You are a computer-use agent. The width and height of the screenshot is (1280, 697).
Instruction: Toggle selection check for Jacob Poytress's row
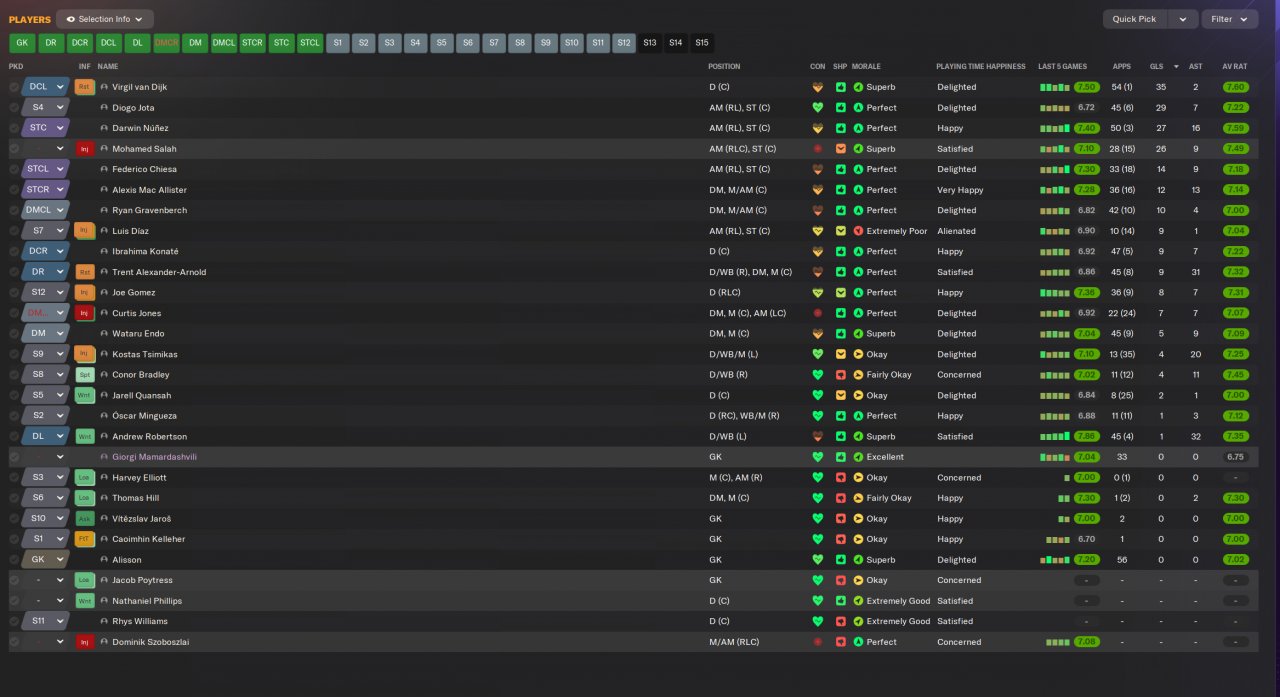click(x=14, y=580)
